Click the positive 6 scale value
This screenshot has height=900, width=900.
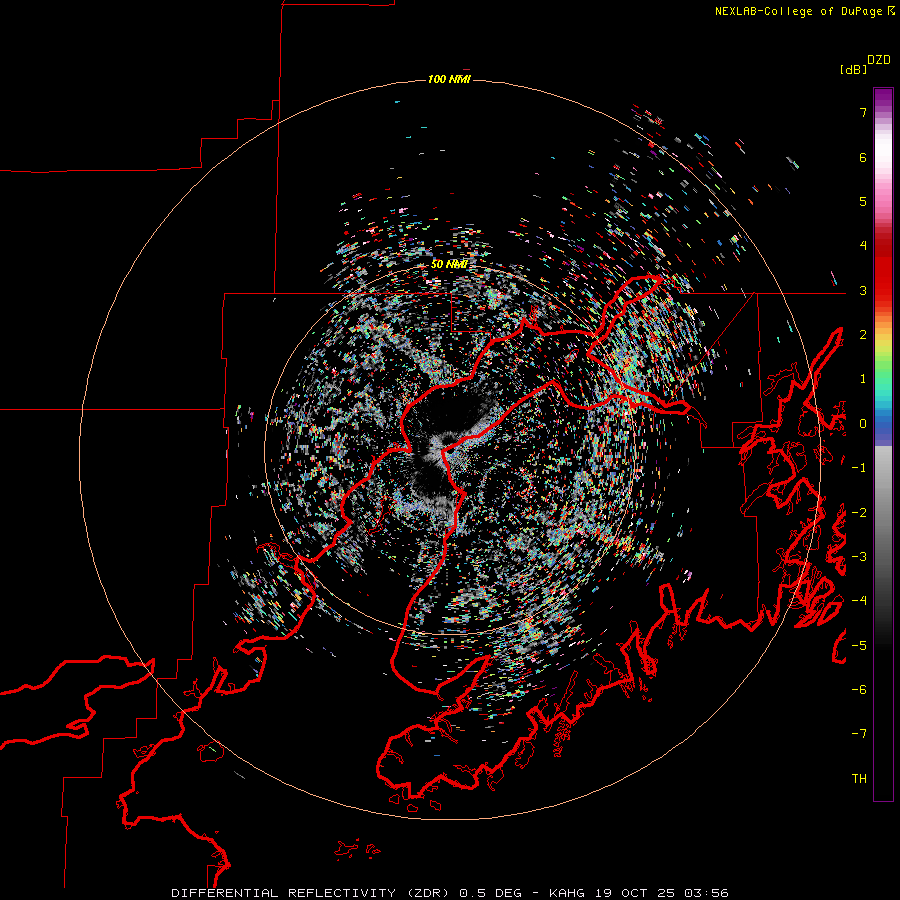(x=863, y=157)
